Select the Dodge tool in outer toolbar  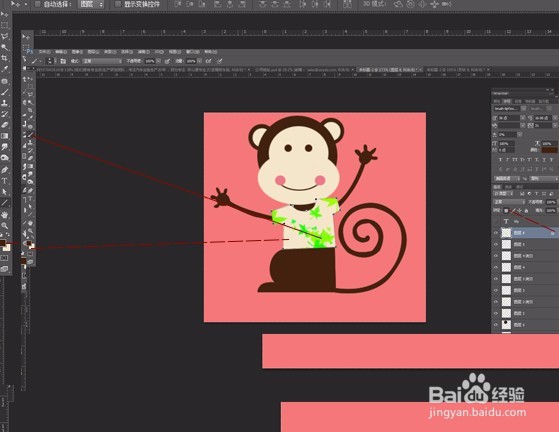5,158
